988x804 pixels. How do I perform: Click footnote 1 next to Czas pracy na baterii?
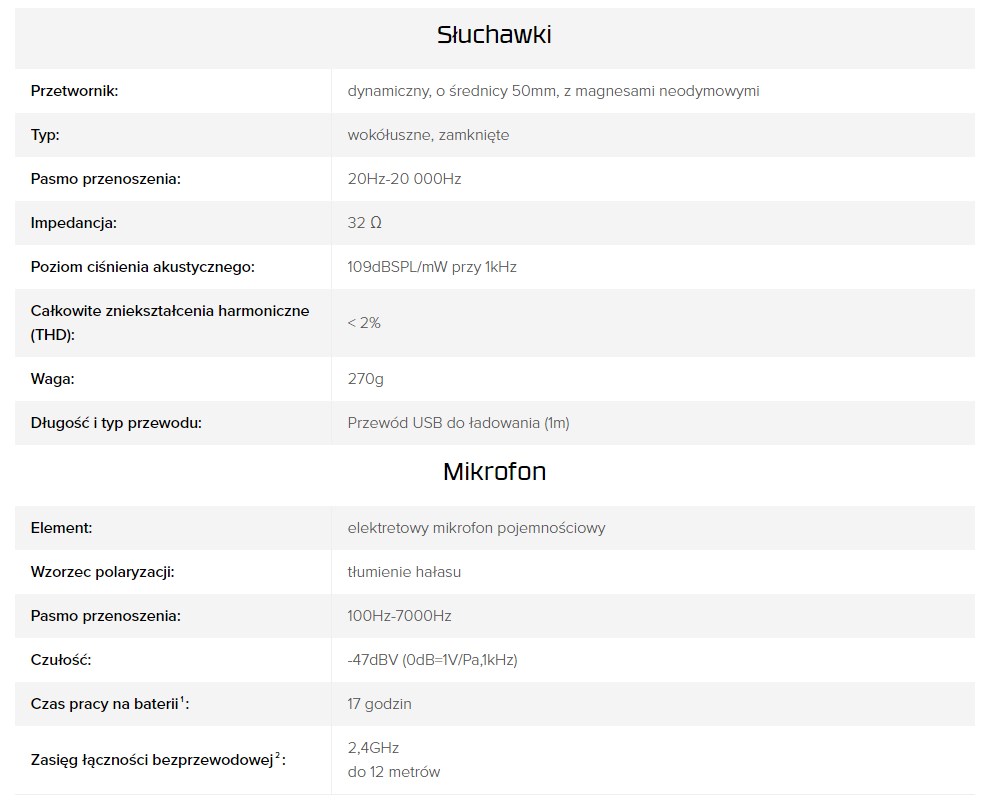[x=182, y=699]
